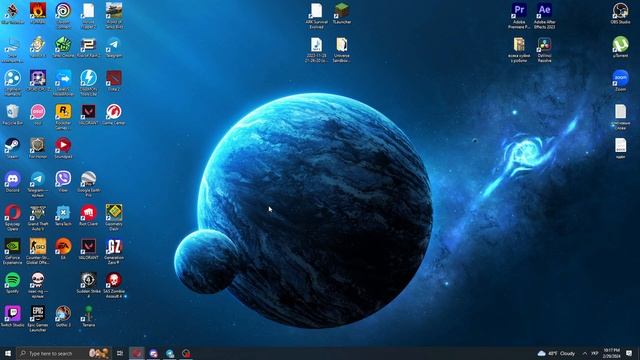The height and width of the screenshot is (360, 640).
Task: Select the DAEMON Tools Lite icon
Action: (x=89, y=83)
